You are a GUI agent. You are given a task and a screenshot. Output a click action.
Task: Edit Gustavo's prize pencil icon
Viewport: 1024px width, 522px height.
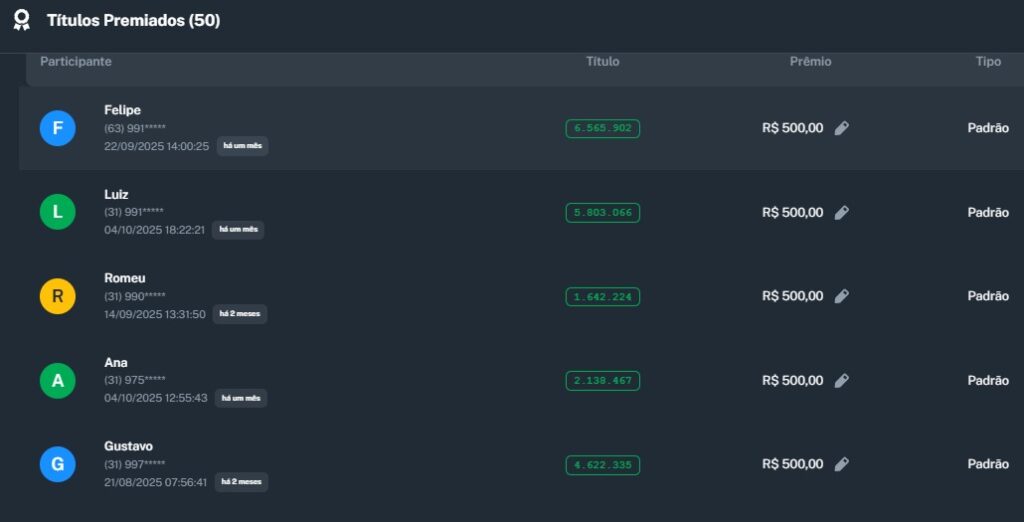point(842,464)
